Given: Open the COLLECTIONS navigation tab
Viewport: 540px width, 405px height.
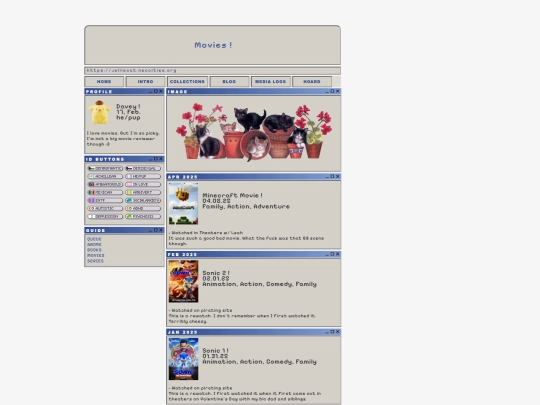Looking at the screenshot, I should coord(187,82).
